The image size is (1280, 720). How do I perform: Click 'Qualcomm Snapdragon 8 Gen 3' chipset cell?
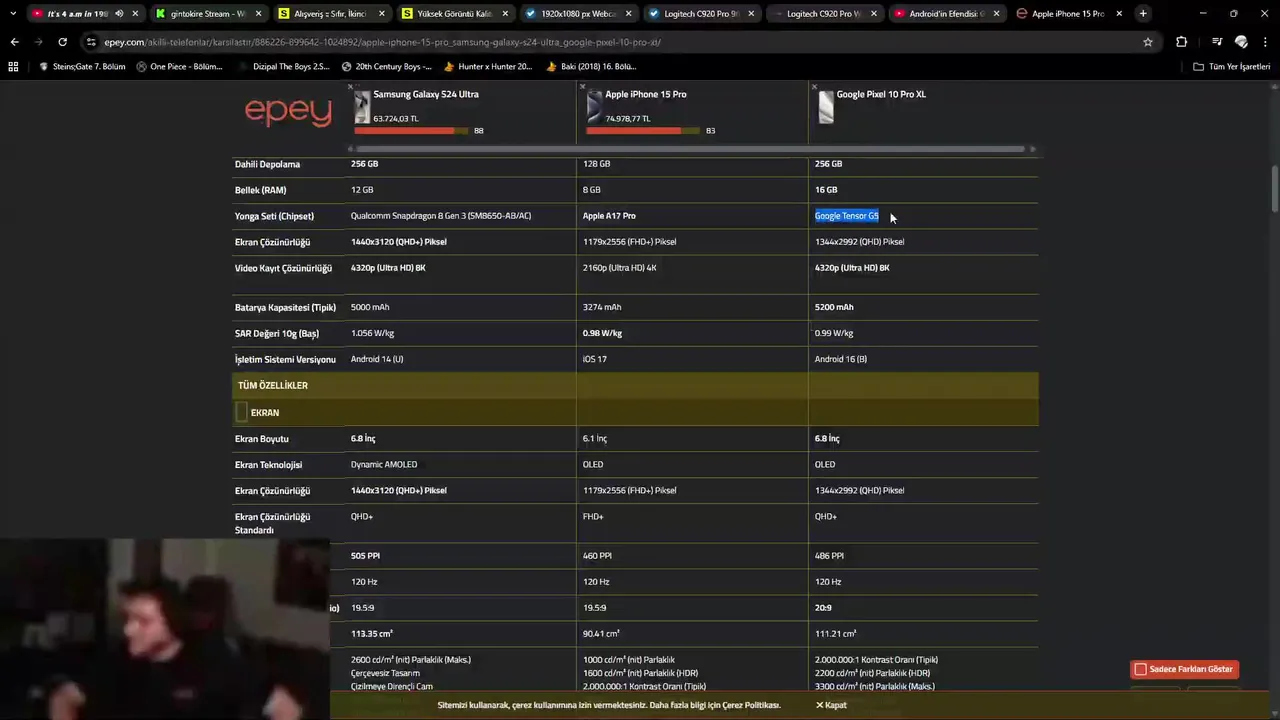coord(441,216)
